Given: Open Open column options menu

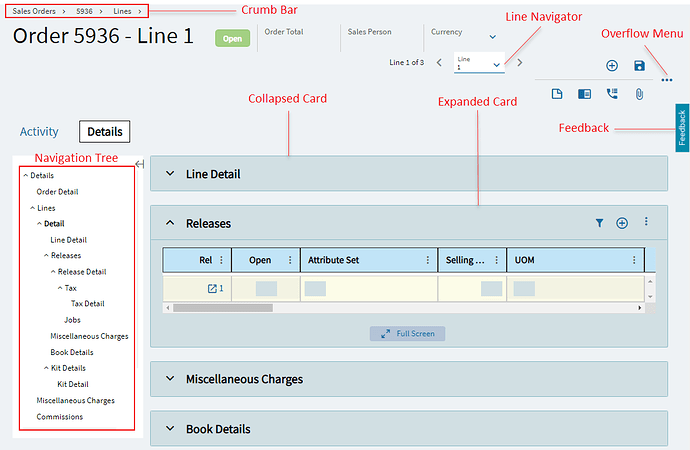Looking at the screenshot, I should (x=290, y=260).
